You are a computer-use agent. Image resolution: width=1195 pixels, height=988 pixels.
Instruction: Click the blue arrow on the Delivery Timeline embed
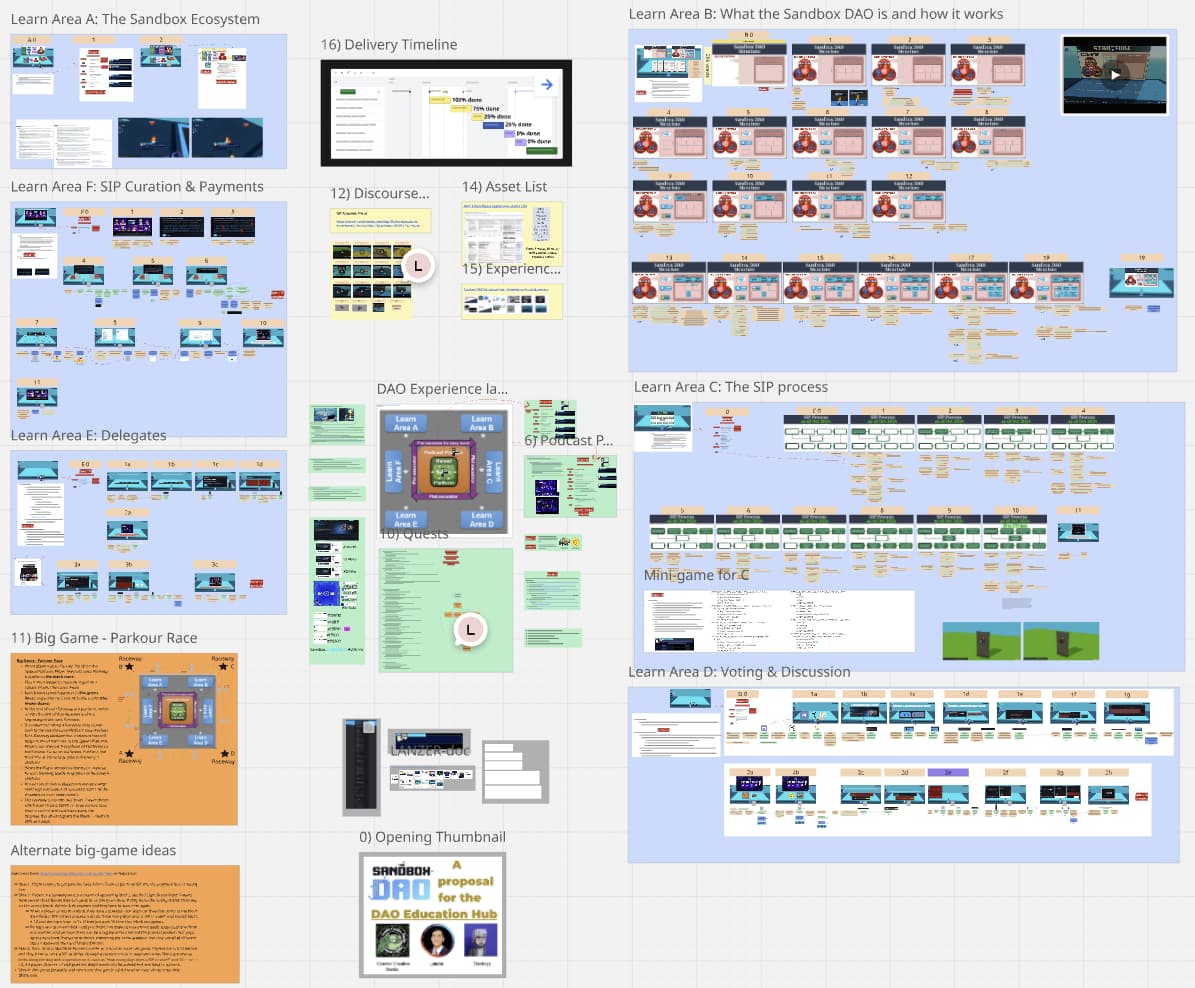[546, 85]
